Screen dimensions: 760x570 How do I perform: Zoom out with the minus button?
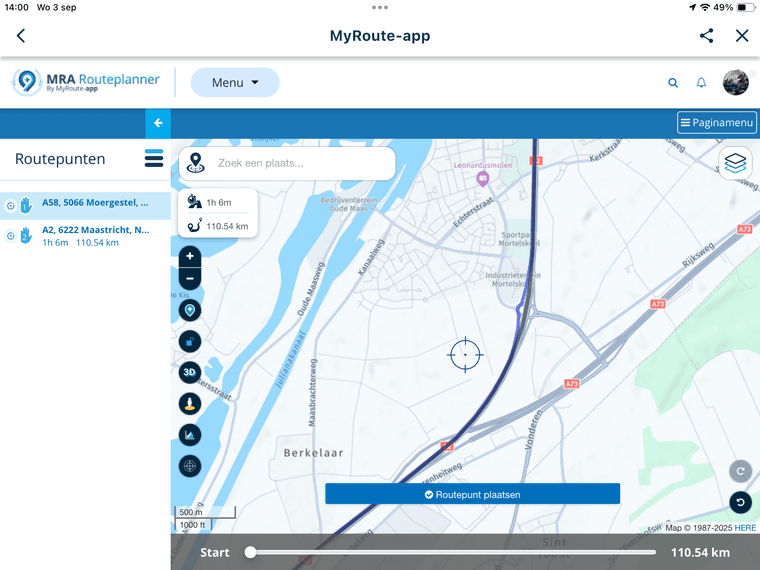point(190,279)
